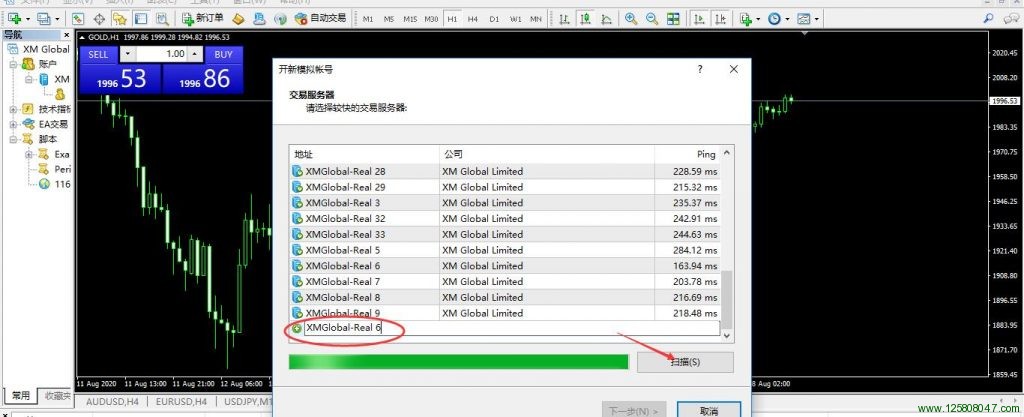Click the search magnifier at top right
Screen dimensions: 1024x417
[989, 18]
